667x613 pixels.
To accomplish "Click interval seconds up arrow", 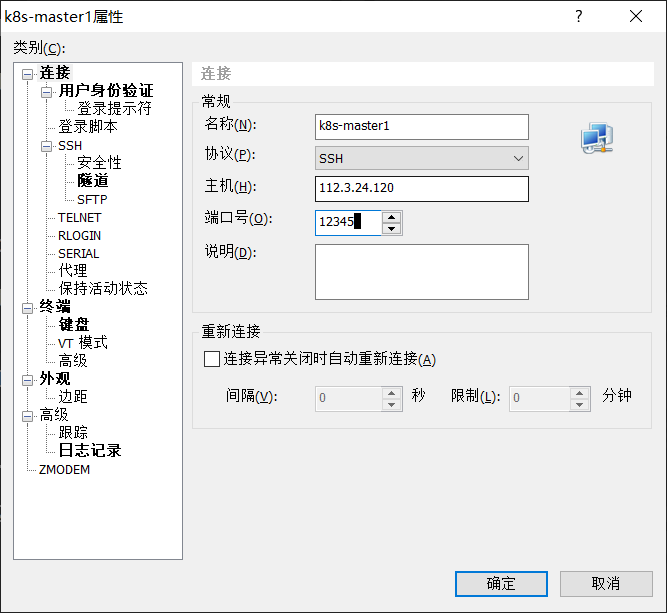I will pyautogui.click(x=391, y=393).
